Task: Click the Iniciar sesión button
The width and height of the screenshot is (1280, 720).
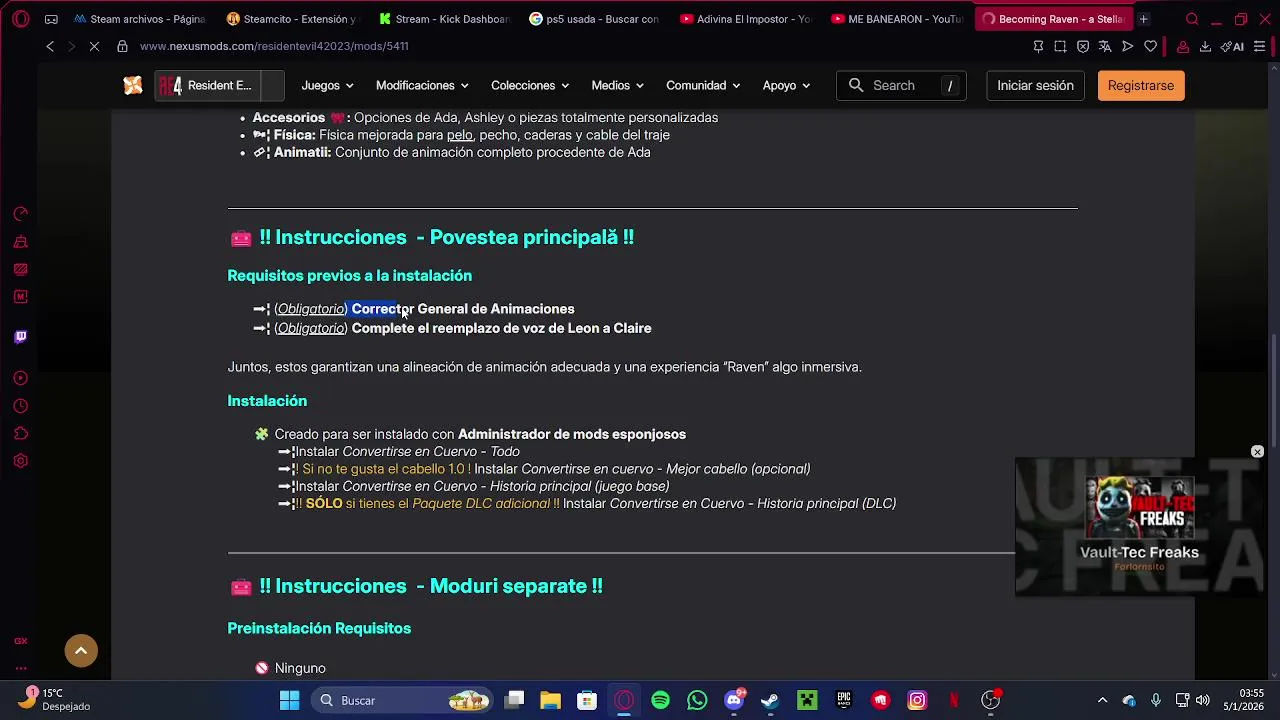Action: coord(1035,86)
